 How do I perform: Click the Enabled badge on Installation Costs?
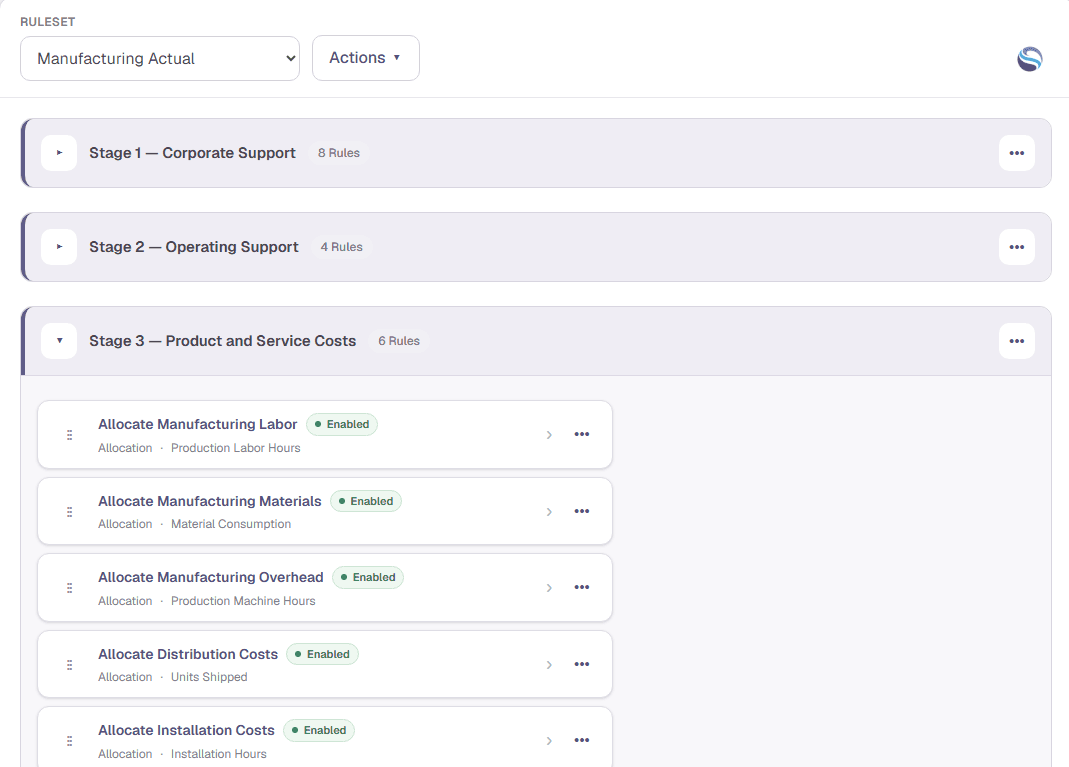(x=318, y=730)
